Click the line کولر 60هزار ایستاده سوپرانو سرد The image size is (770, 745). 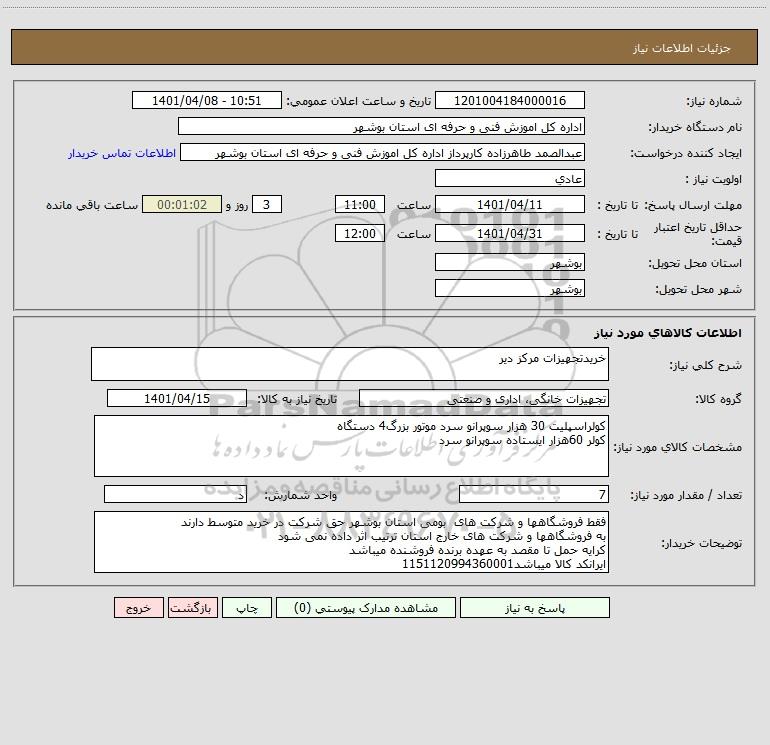(522, 440)
